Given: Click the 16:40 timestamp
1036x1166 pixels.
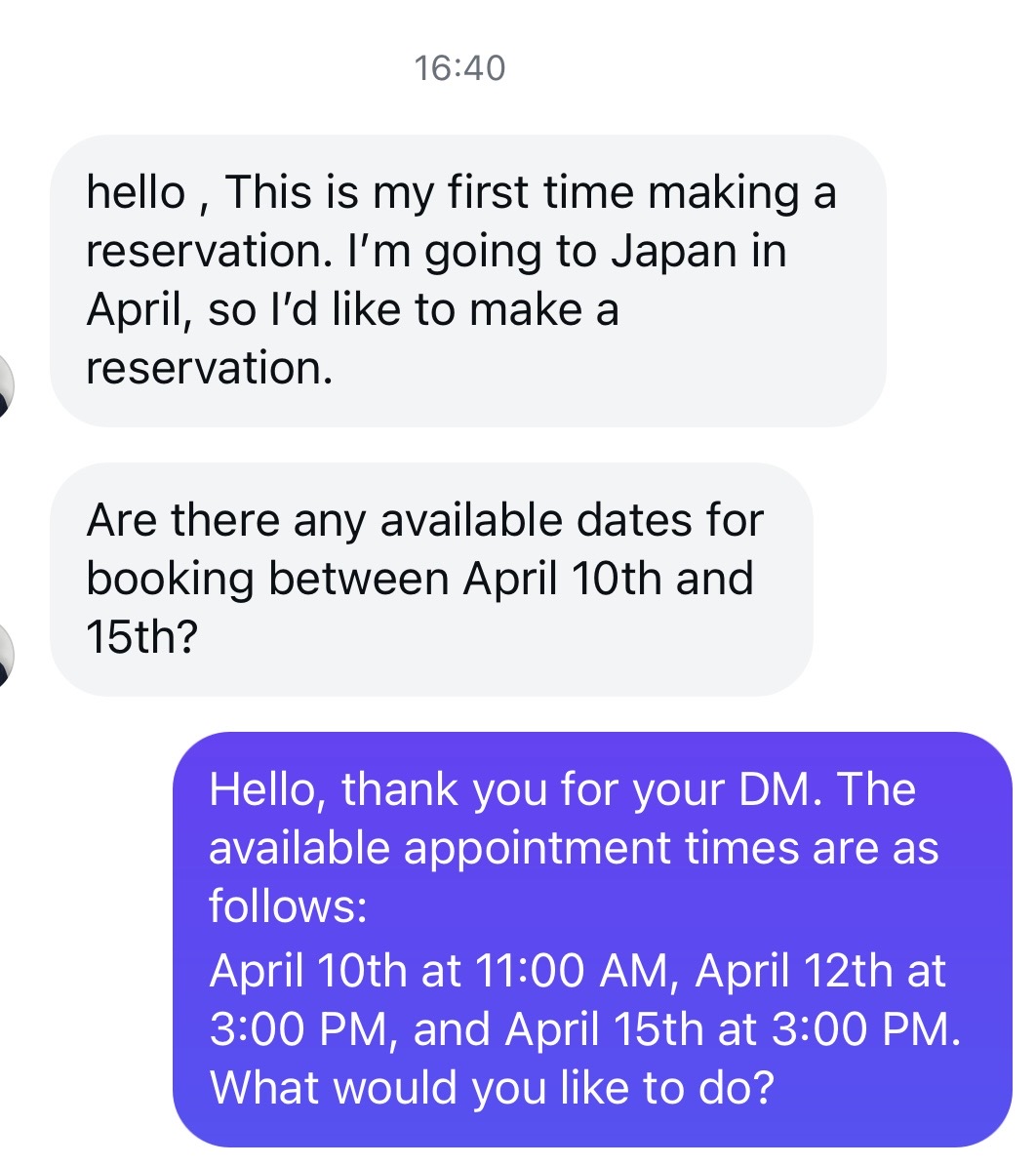Looking at the screenshot, I should coord(459,68).
